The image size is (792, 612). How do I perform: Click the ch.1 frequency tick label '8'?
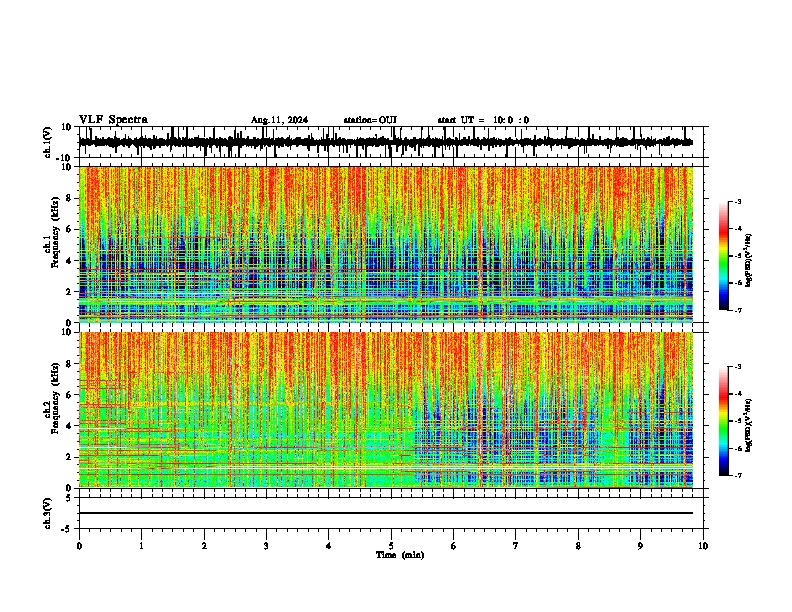(x=69, y=198)
